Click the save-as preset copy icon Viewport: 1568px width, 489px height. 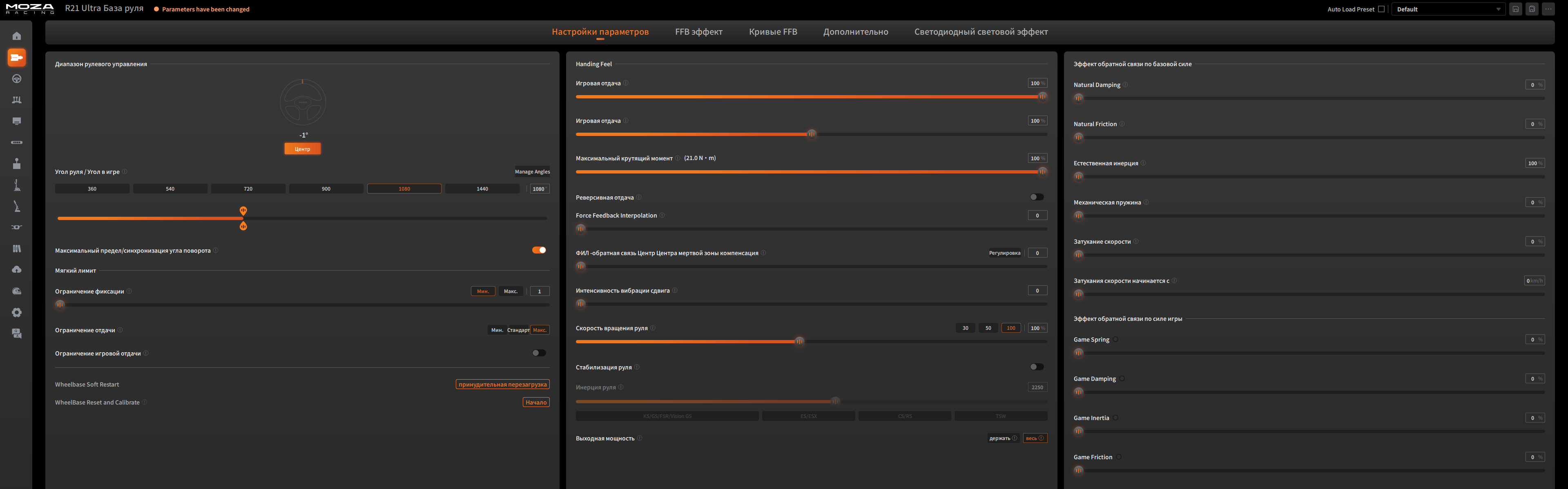tap(1532, 9)
